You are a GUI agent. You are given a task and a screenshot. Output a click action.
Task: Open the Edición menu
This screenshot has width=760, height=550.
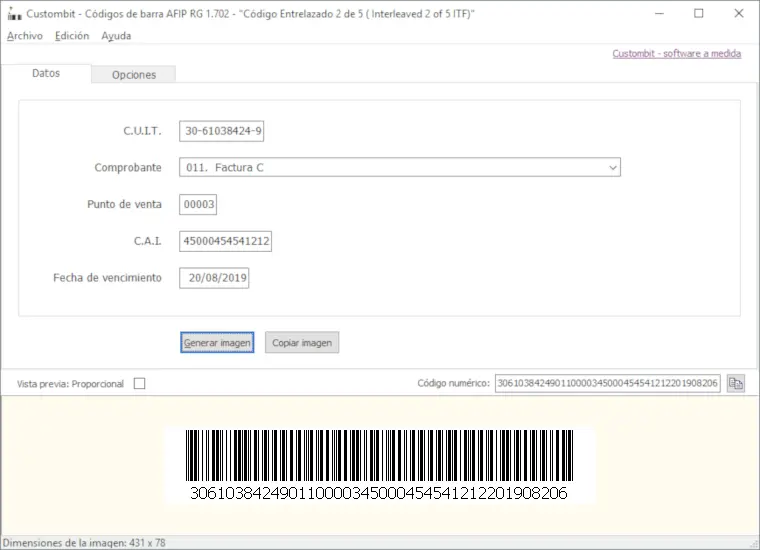[72, 36]
